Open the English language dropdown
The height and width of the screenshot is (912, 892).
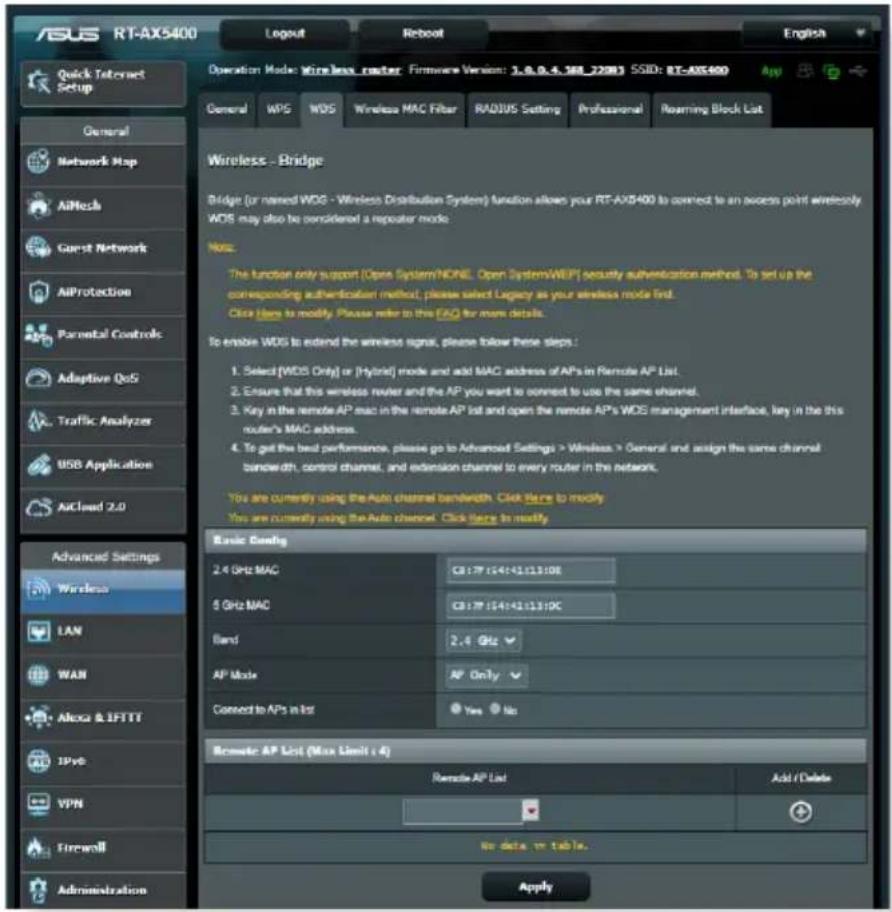coord(807,33)
